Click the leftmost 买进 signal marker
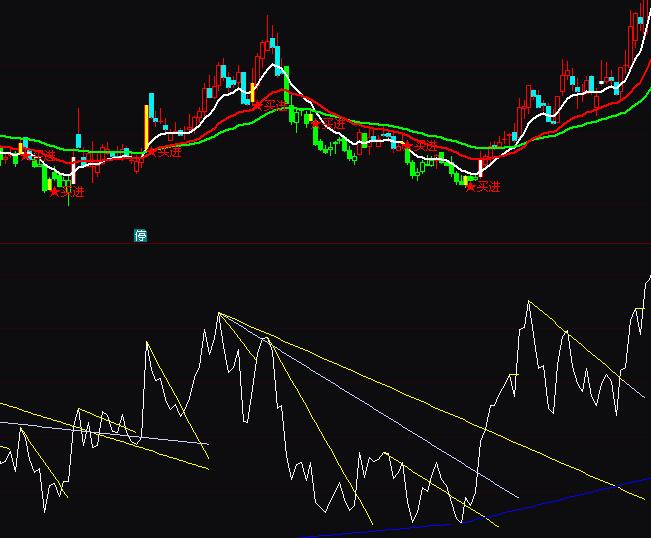Viewport: 651px width, 538px height. click(x=38, y=156)
